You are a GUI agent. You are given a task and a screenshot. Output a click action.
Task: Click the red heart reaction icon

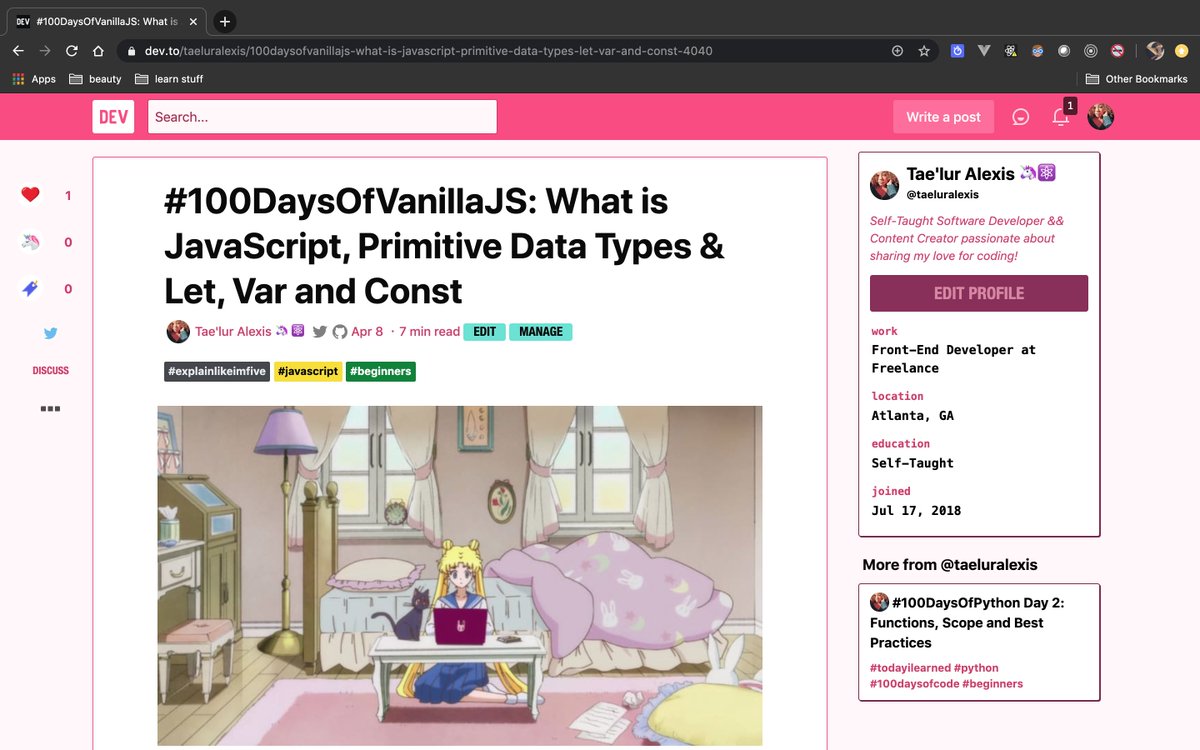coord(30,195)
